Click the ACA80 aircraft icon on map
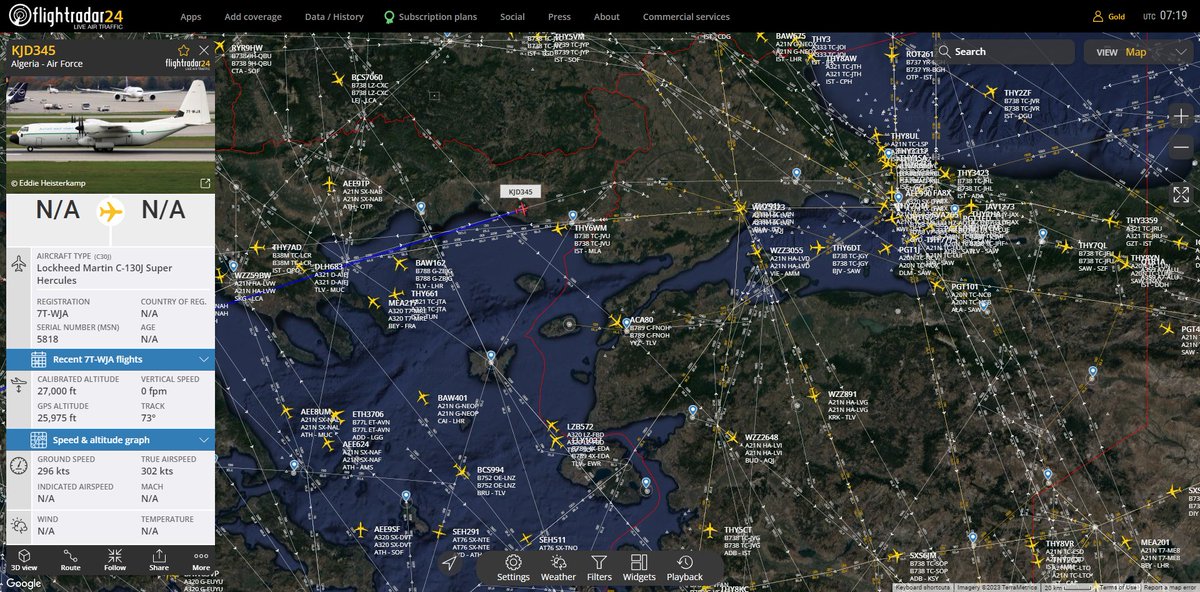This screenshot has width=1200, height=592. [616, 322]
